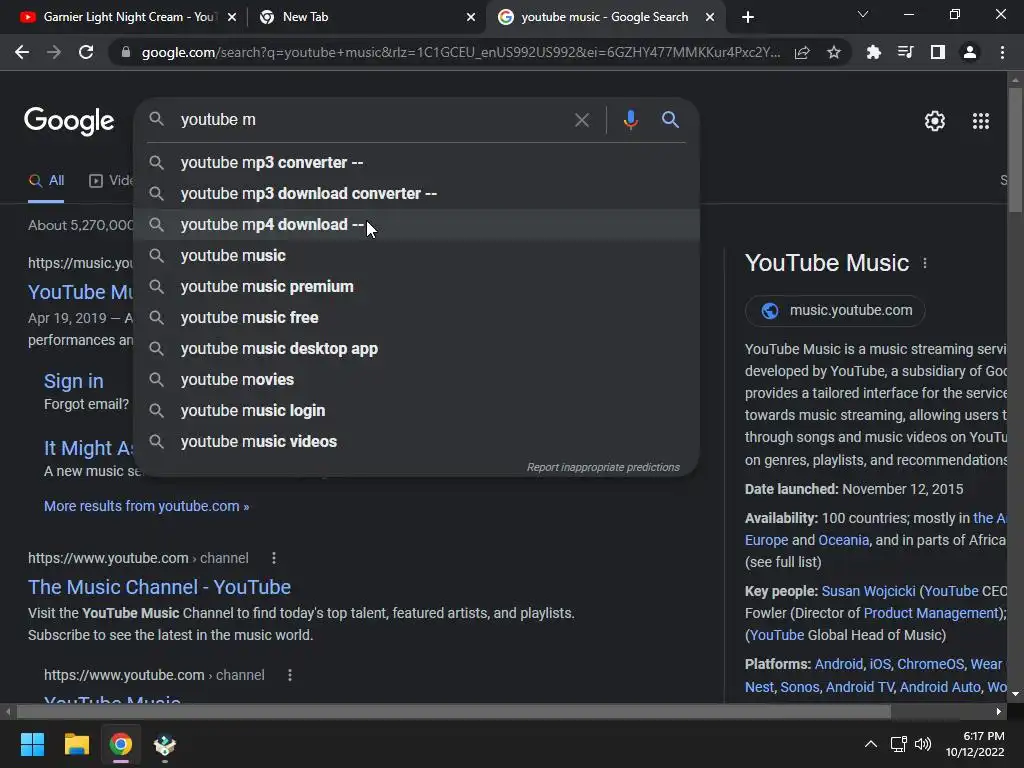Click Report inappropriate predictions
The width and height of the screenshot is (1024, 768).
coord(603,467)
